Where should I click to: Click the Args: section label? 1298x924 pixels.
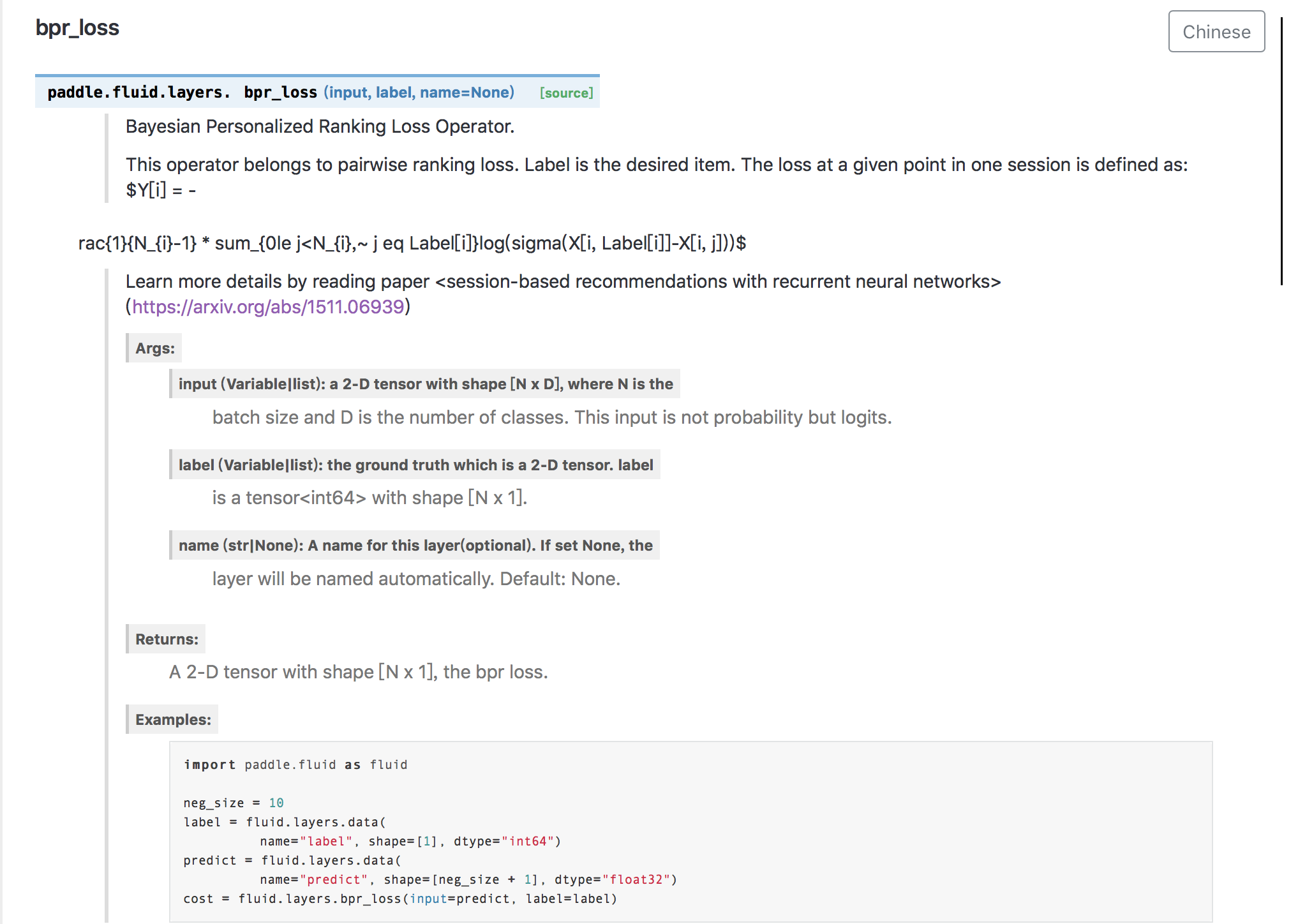click(x=154, y=348)
